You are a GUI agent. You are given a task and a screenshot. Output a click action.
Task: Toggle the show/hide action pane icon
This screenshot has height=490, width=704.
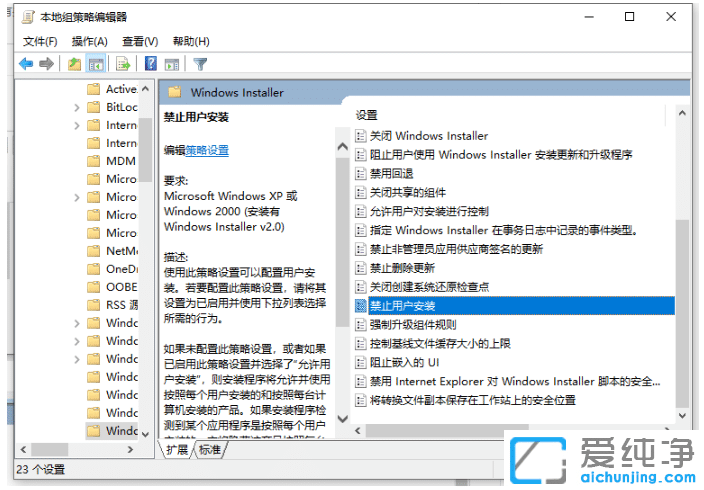172,64
